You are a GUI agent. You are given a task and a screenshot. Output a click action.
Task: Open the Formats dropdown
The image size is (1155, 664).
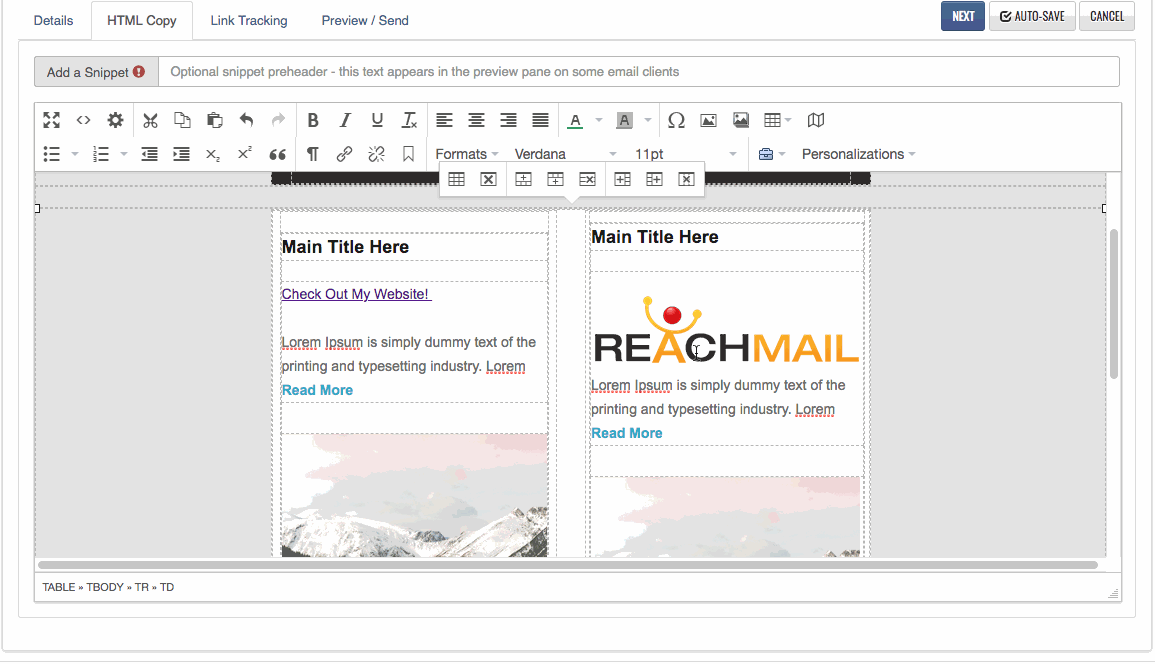466,154
